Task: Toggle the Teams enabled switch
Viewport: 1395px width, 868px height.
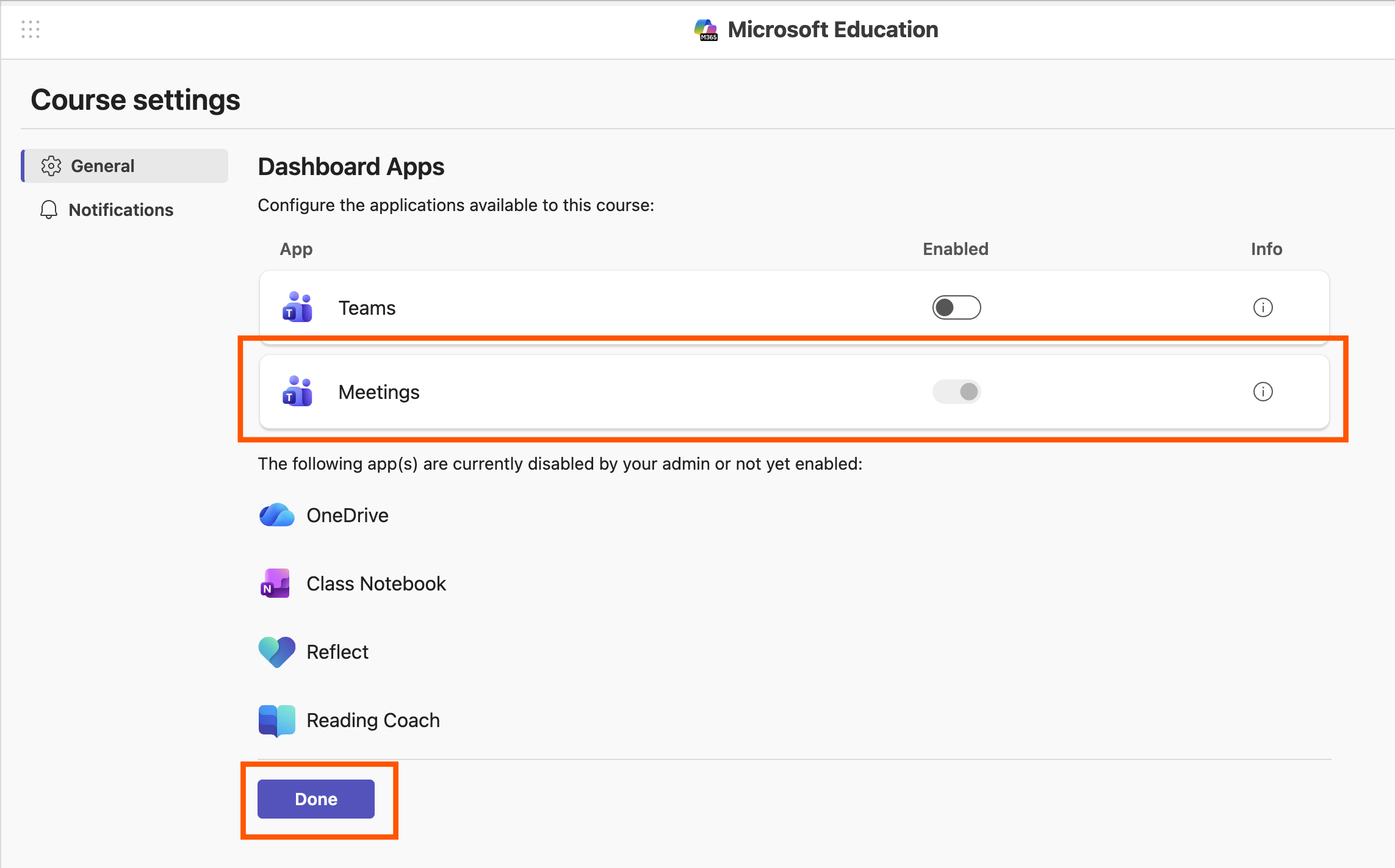Action: tap(956, 307)
